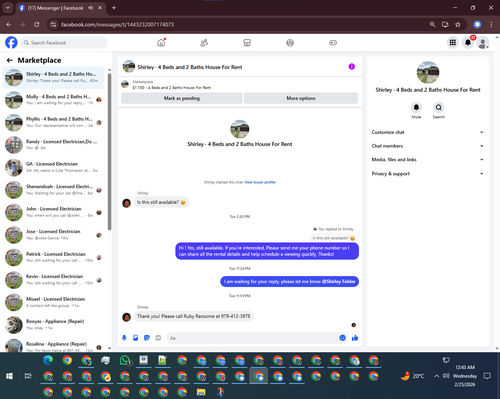Viewport: 500px width, 399px height.
Task: Open Randy - Licensed Electrician chat
Action: tap(53, 145)
